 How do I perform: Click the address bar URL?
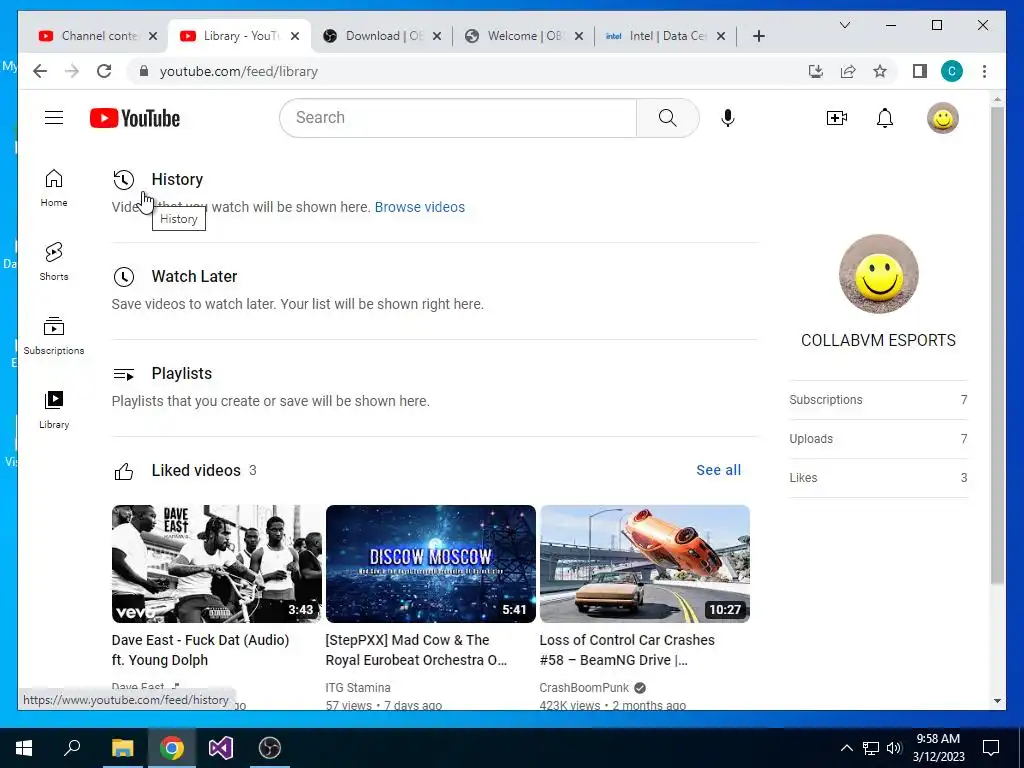[238, 71]
